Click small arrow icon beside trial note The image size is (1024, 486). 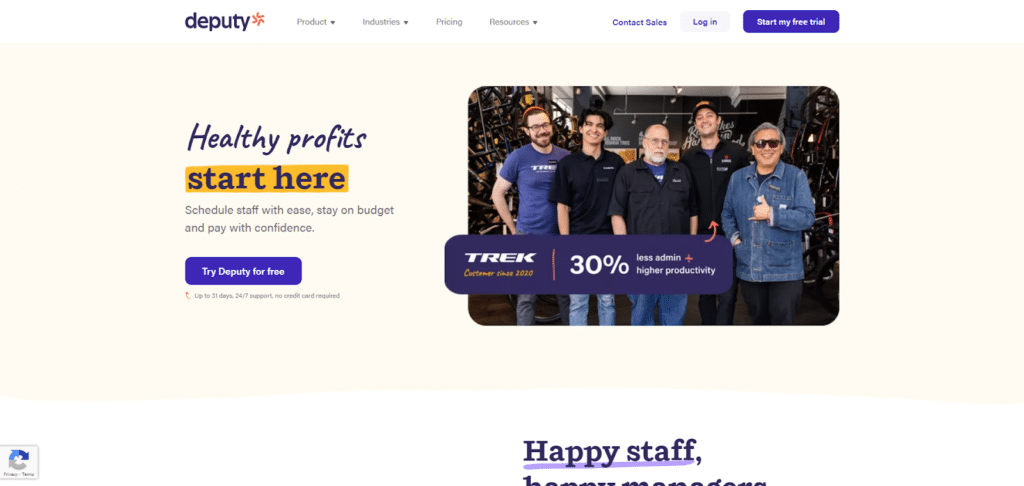pos(188,296)
